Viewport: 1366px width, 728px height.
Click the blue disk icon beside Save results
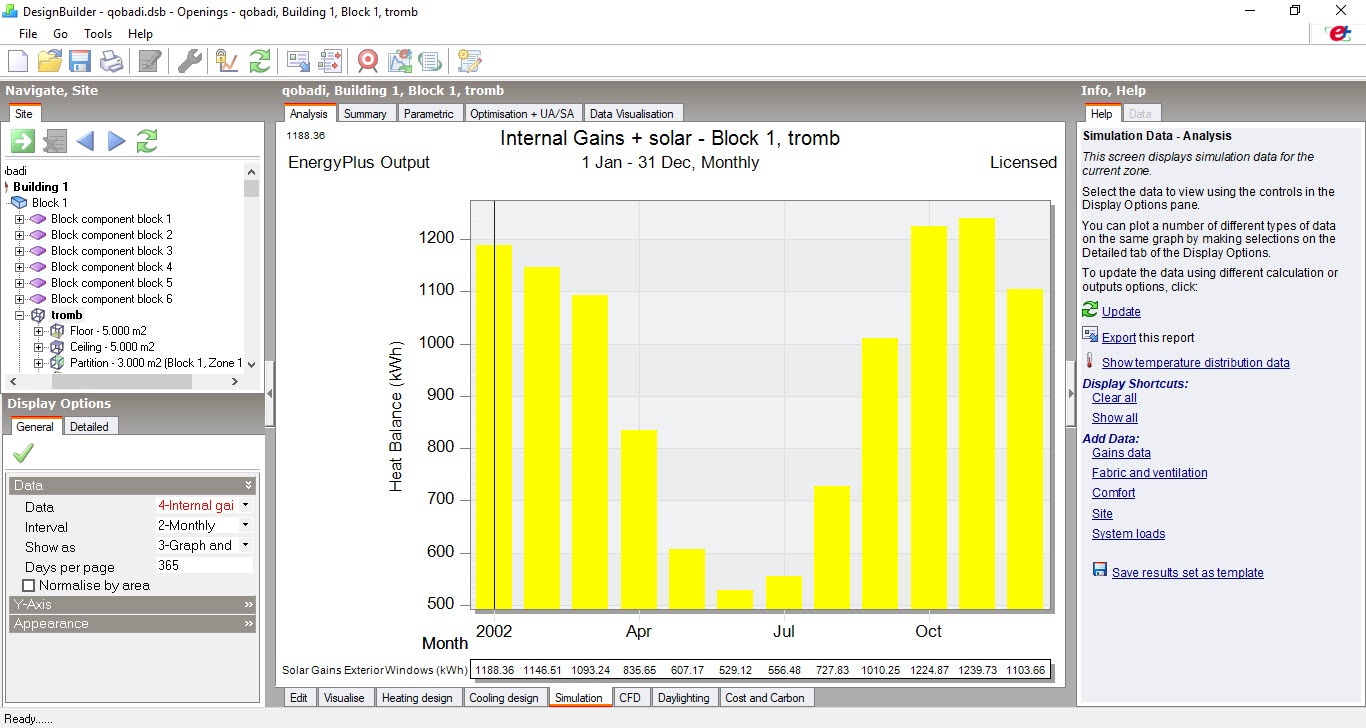(1100, 570)
